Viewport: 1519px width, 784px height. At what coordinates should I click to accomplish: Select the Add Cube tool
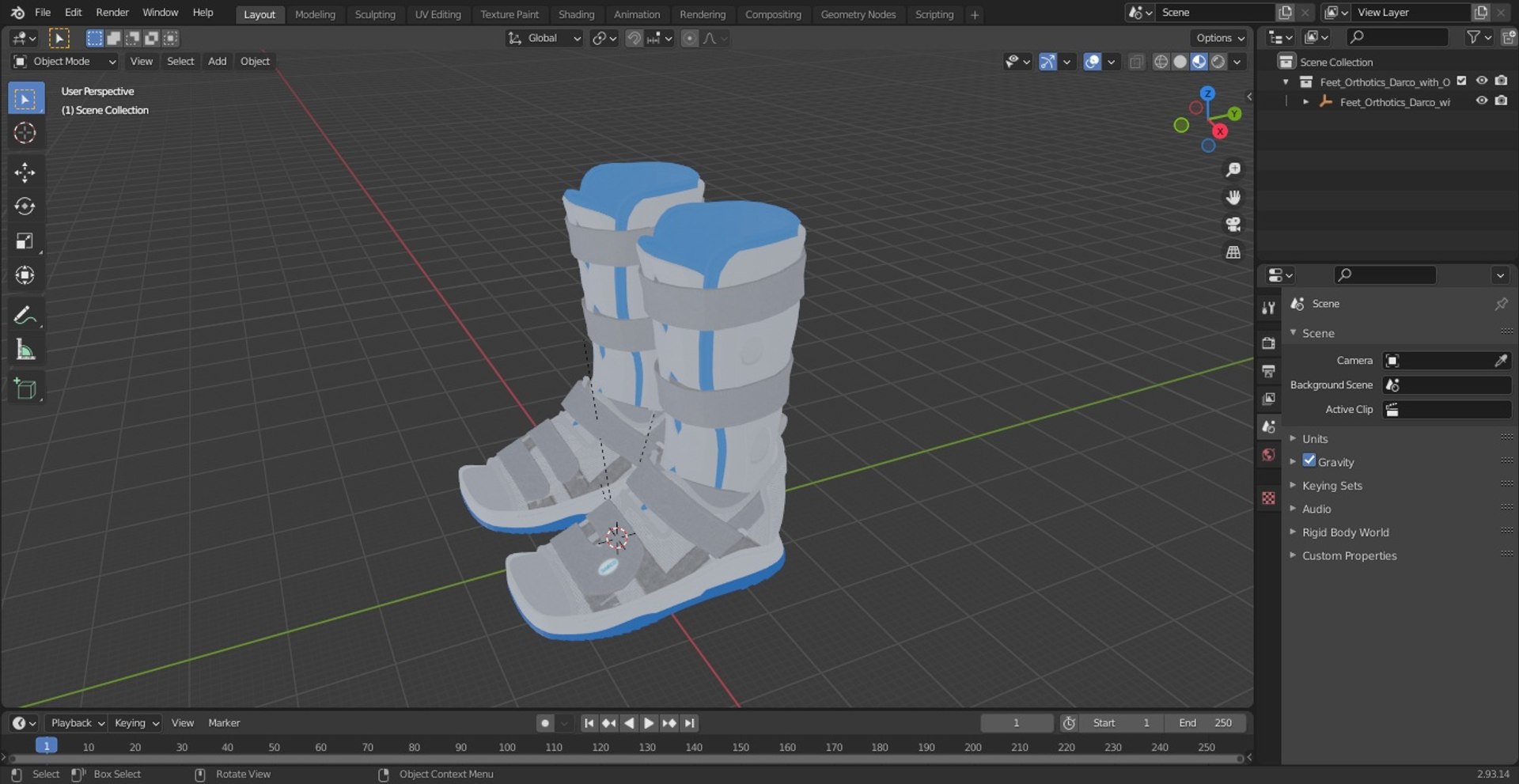25,389
